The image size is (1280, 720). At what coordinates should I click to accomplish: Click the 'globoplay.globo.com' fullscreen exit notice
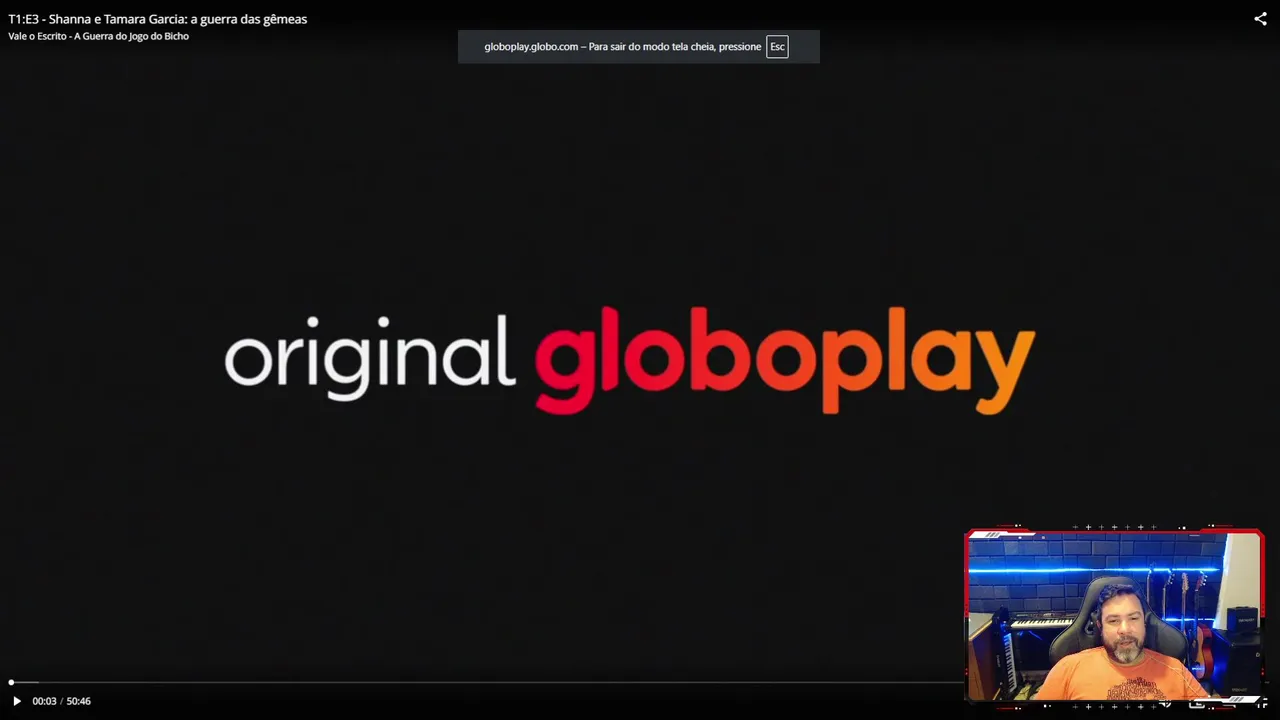638,47
